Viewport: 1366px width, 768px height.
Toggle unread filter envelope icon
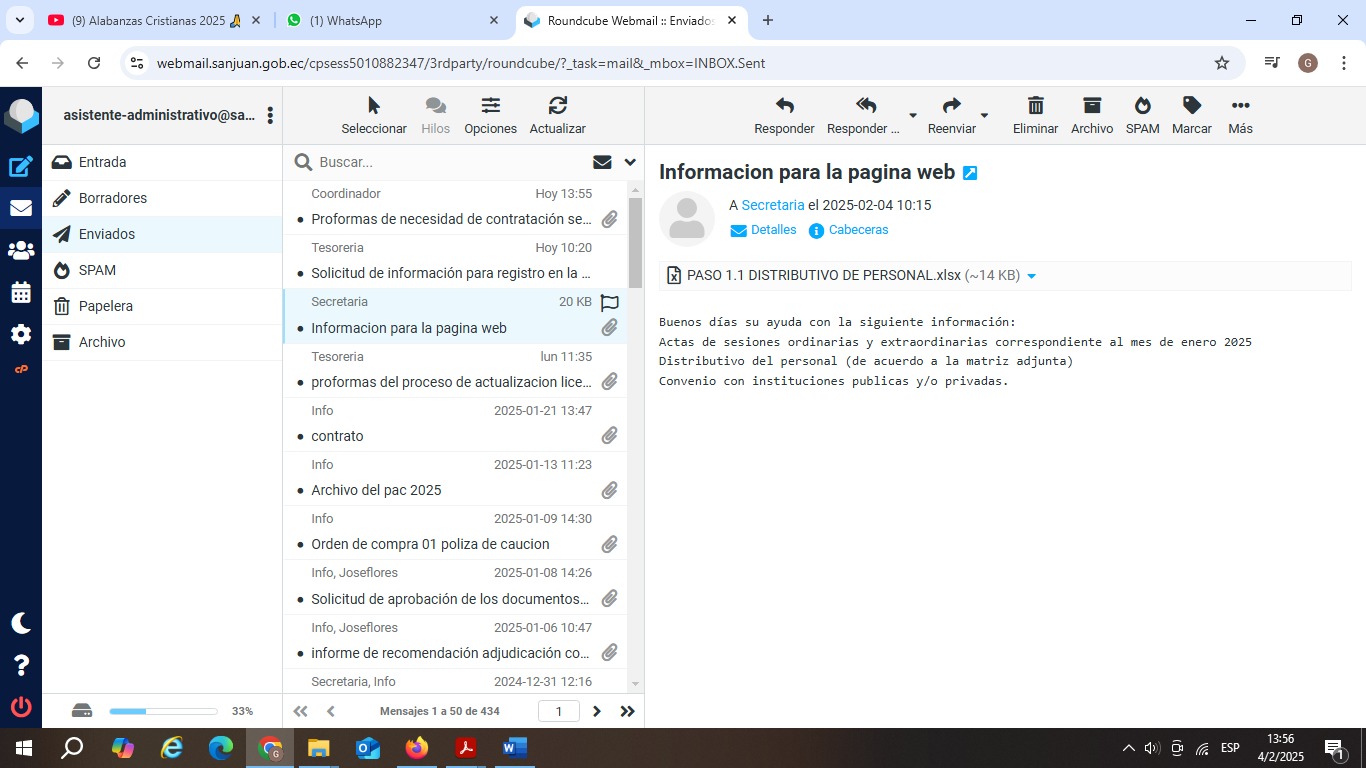[x=602, y=162]
